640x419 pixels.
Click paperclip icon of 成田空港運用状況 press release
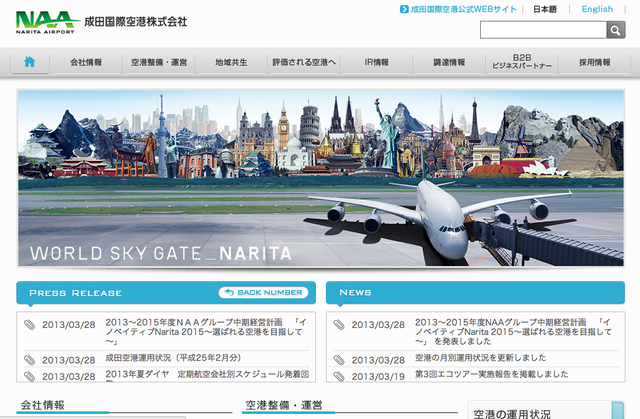point(29,360)
